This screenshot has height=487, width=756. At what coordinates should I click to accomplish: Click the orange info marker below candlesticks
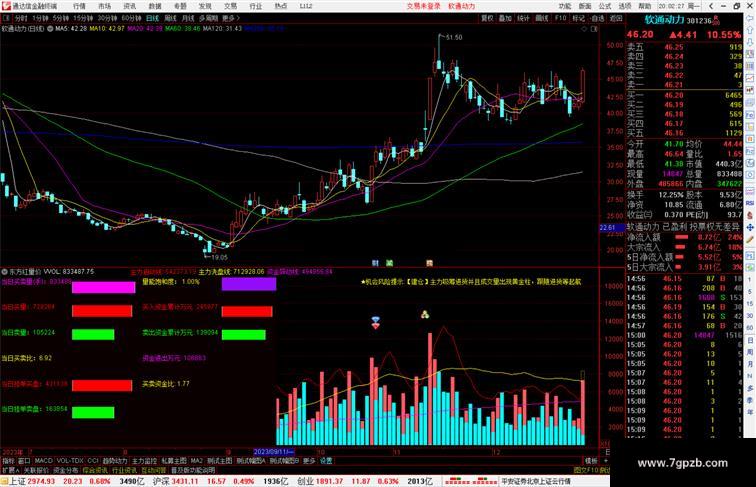pos(429,263)
